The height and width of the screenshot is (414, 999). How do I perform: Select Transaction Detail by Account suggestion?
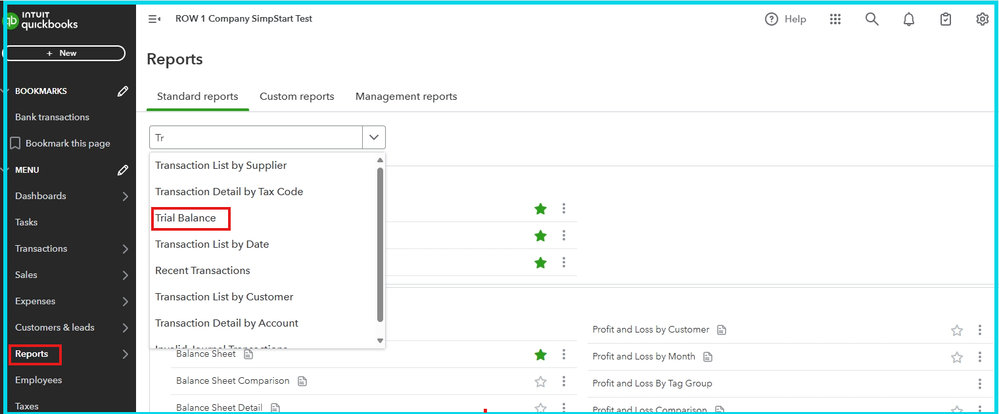(x=227, y=323)
